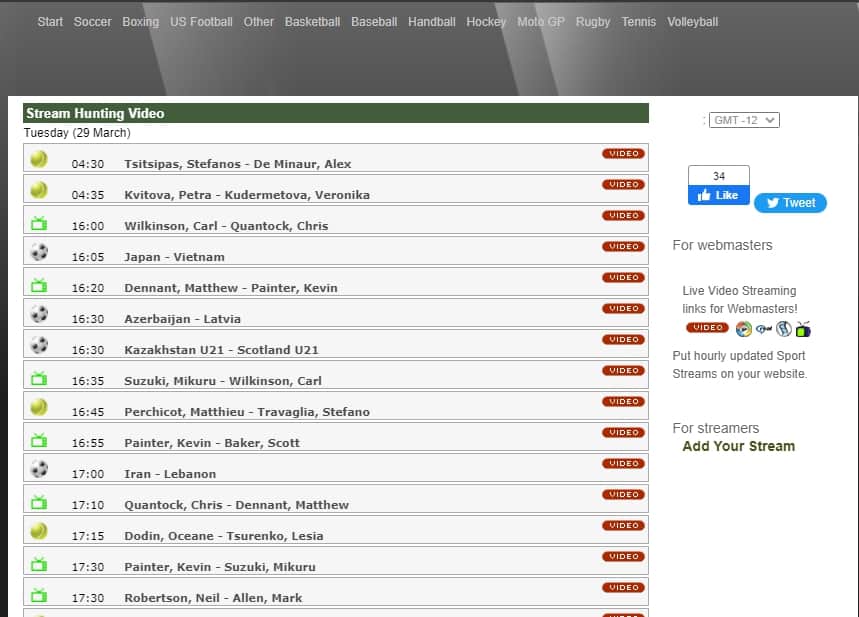Click the tennis ball icon for Tsitsipas match

tap(39, 158)
